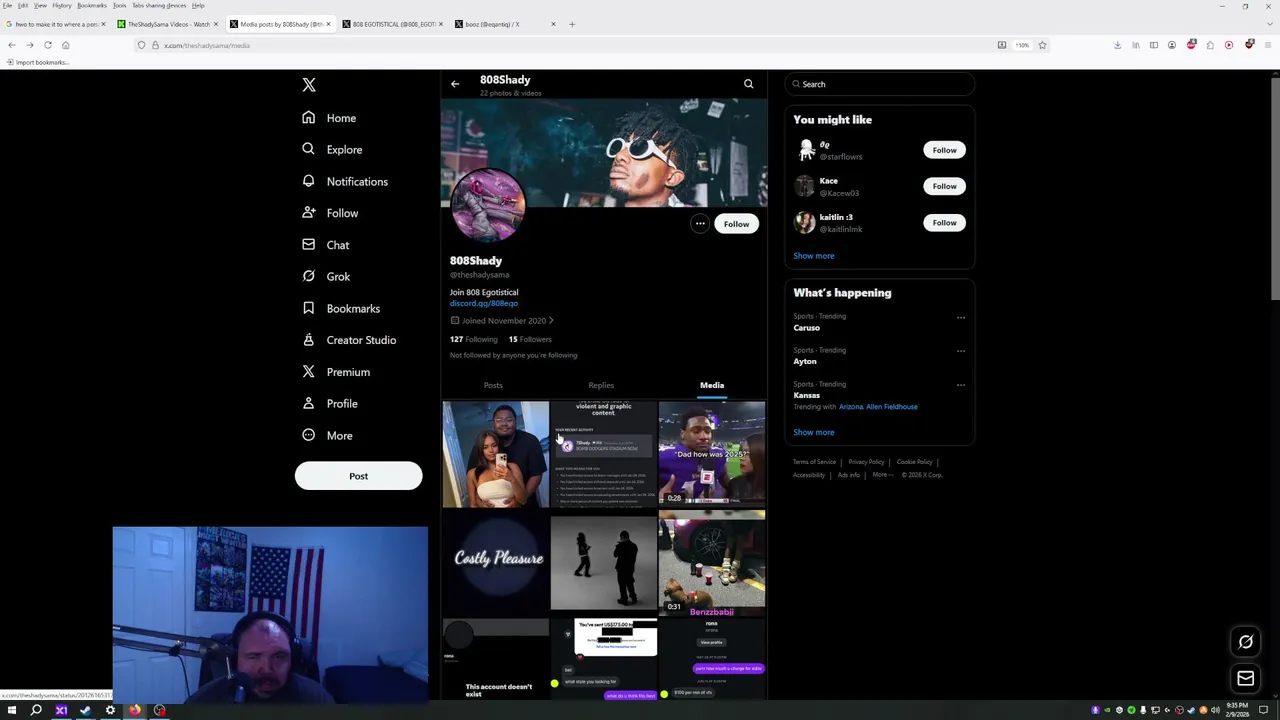This screenshot has width=1280, height=720.
Task: Bookmark this page with the star icon
Action: point(1042,45)
